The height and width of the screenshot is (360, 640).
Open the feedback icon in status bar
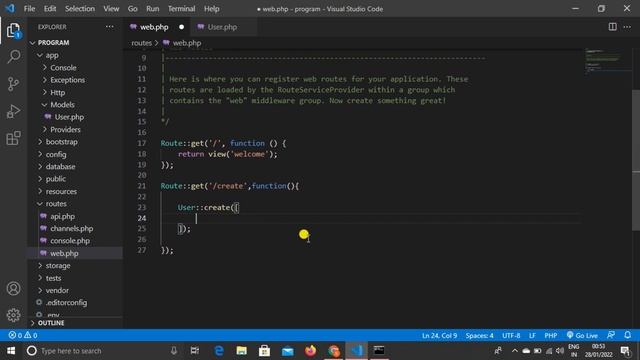[x=611, y=335]
